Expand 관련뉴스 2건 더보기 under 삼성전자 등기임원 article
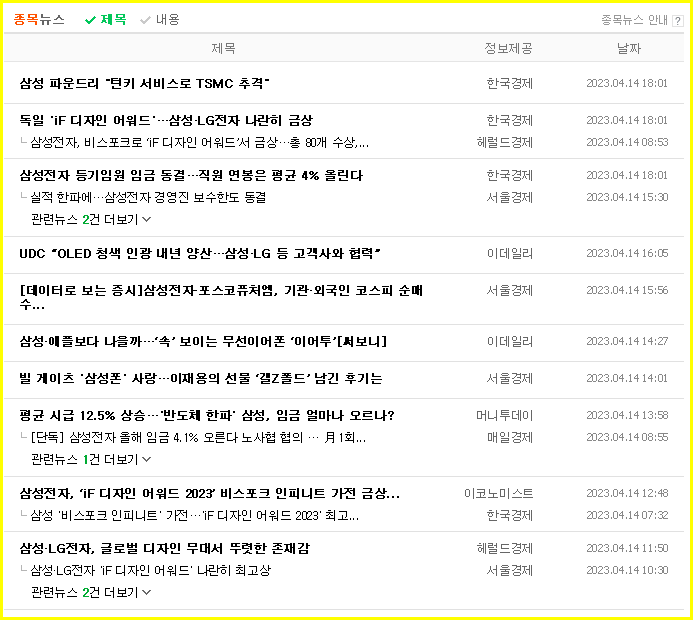This screenshot has height=620, width=693. [91, 219]
